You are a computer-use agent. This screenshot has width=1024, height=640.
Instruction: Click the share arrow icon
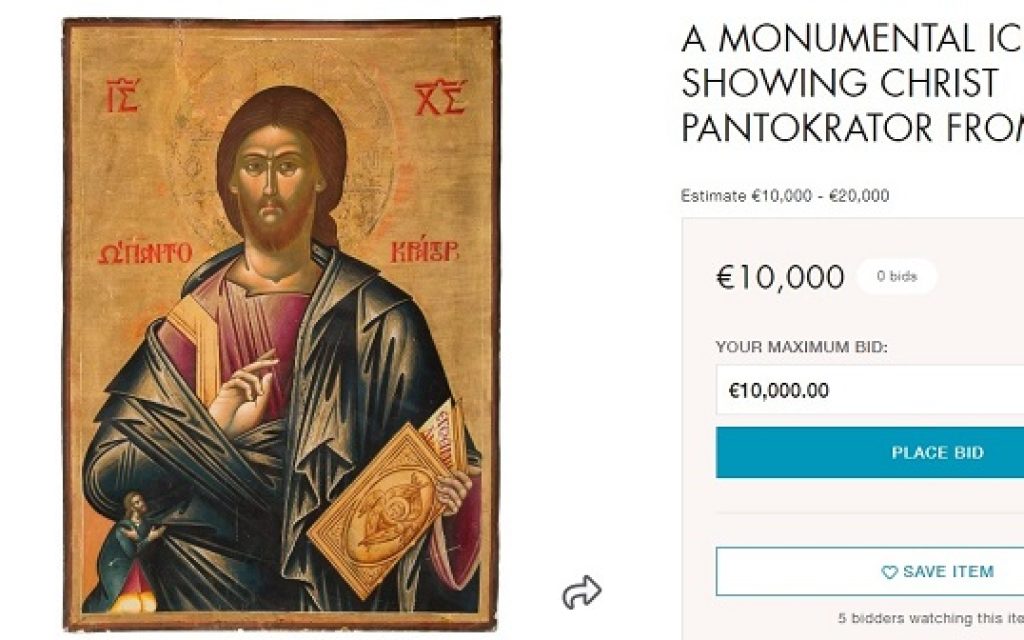(581, 593)
